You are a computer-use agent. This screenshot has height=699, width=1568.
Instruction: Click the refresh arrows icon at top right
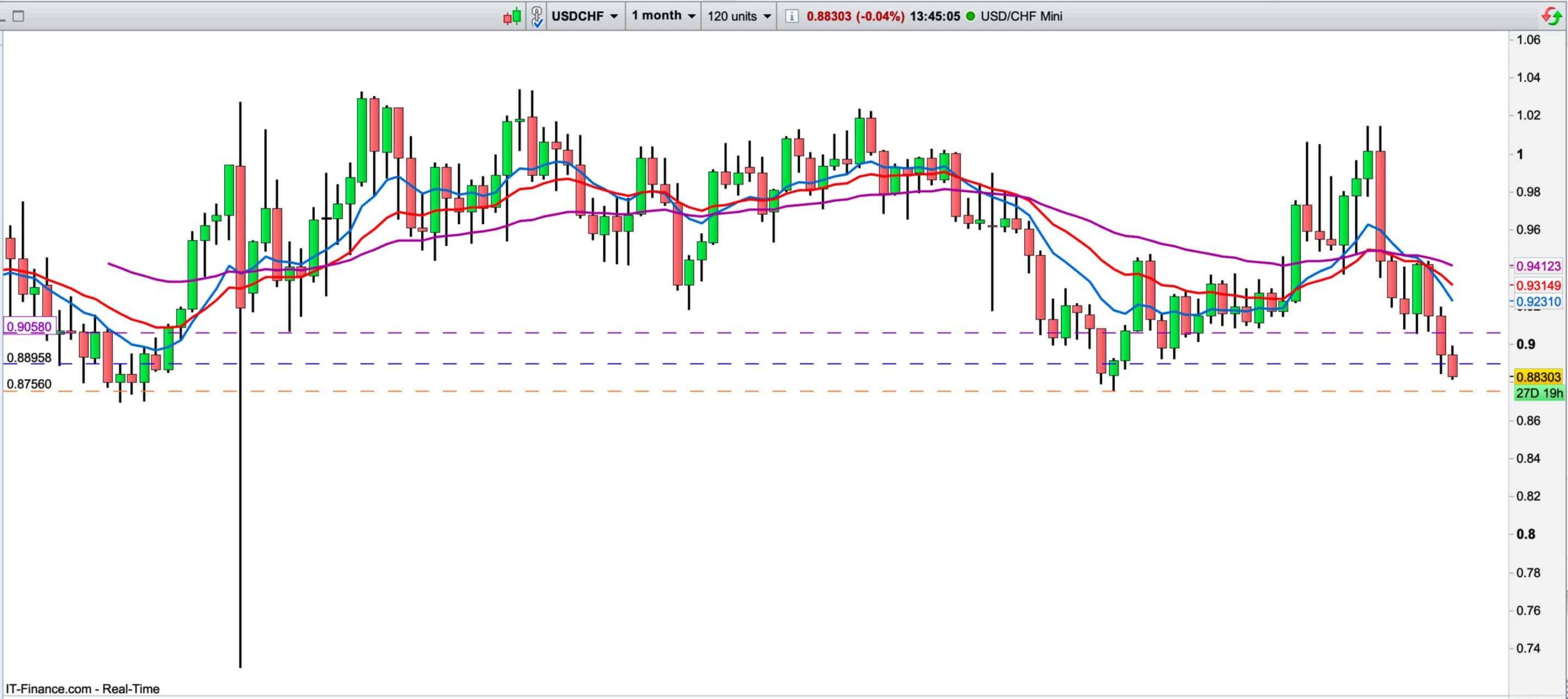tap(1551, 16)
